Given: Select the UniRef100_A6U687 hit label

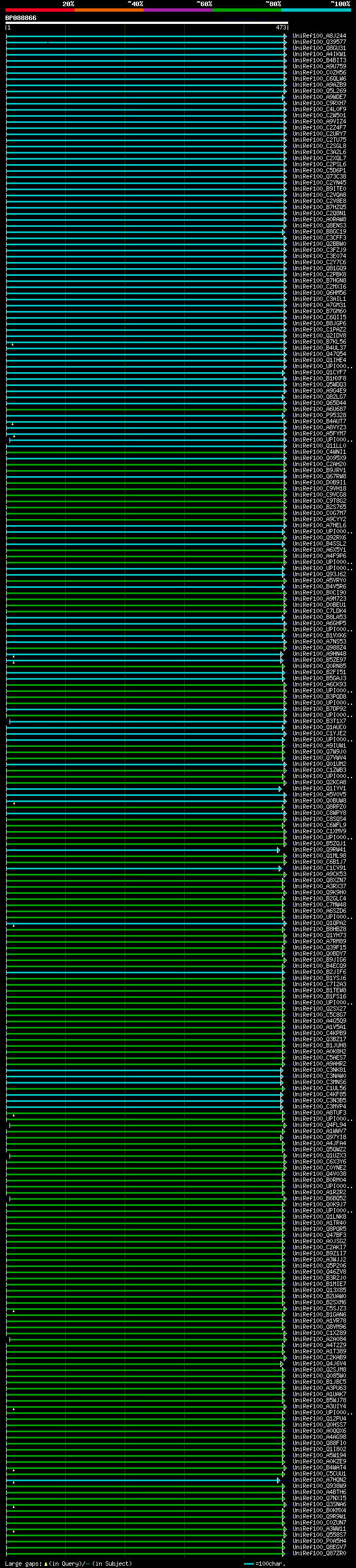Looking at the screenshot, I should [319, 409].
